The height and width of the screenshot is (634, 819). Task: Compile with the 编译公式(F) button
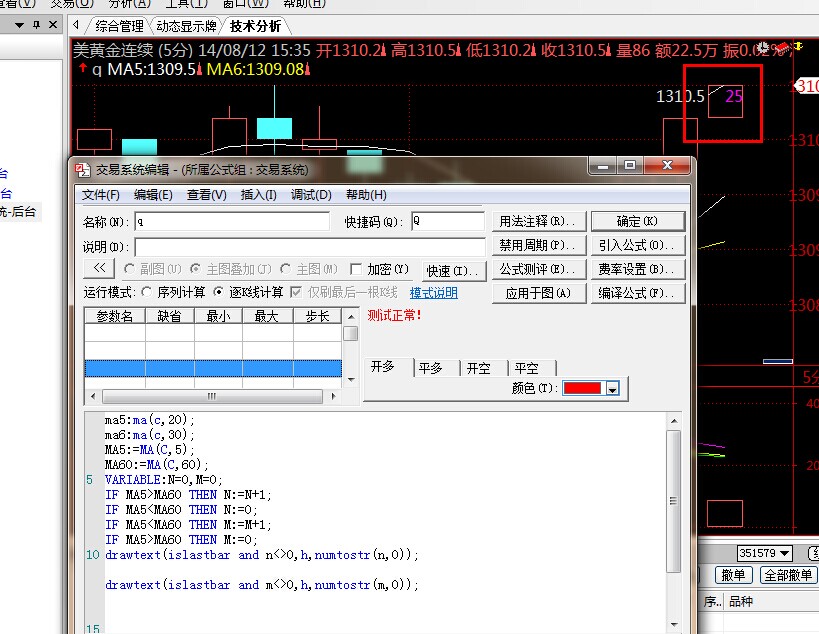[638, 293]
